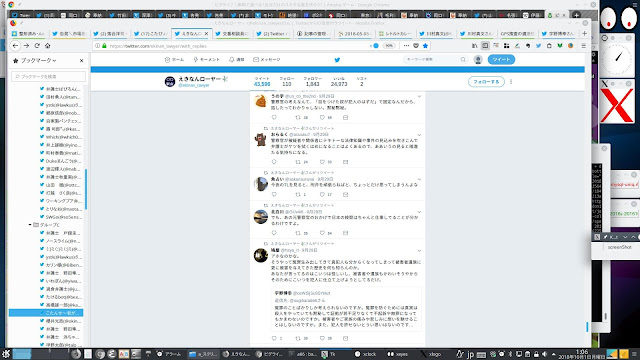Open Twitter モーメント link
This screenshot has width=640, height=360.
207,60
